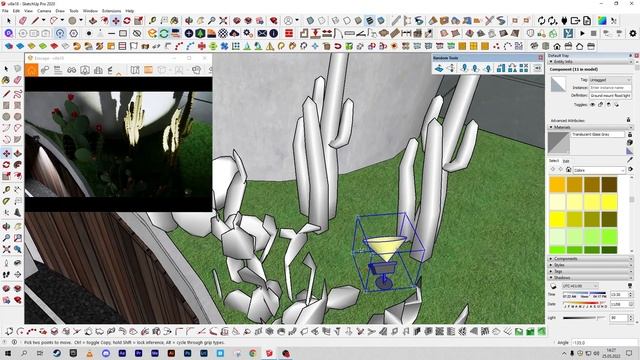
Task: Adjust the Light intensity slider
Action: pos(584,318)
